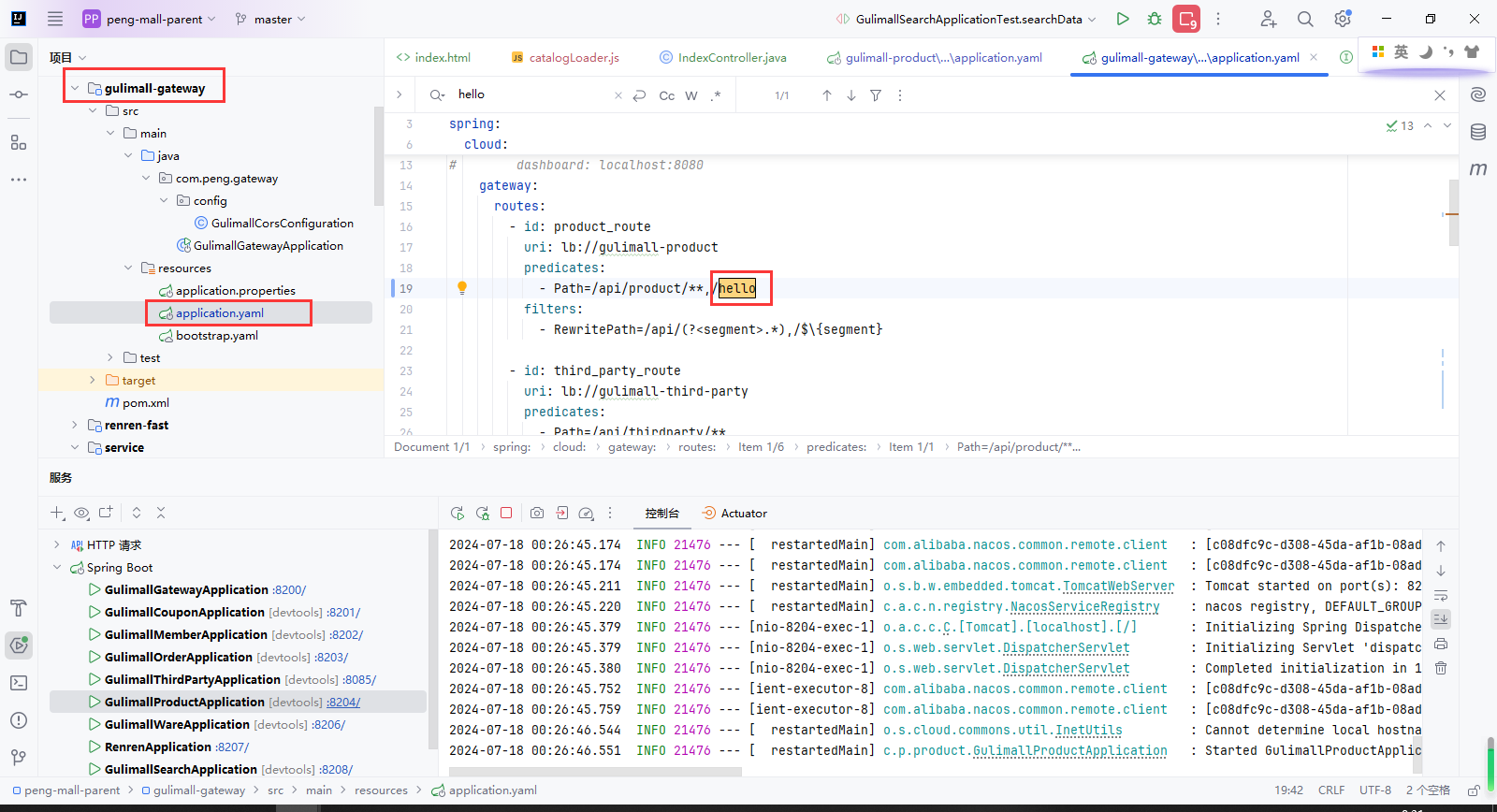Open the more actions menu in title bar
This screenshot has width=1497, height=812.
tap(1218, 19)
